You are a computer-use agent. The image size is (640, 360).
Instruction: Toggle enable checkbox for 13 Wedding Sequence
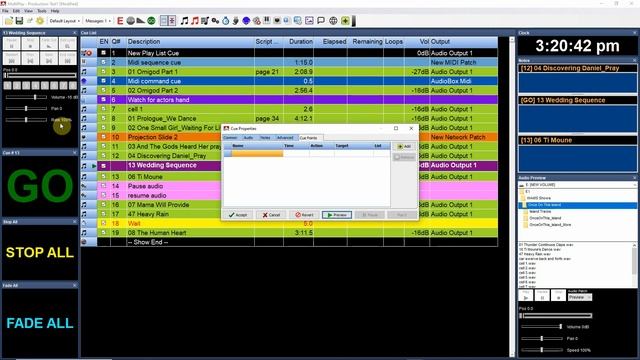coord(104,166)
